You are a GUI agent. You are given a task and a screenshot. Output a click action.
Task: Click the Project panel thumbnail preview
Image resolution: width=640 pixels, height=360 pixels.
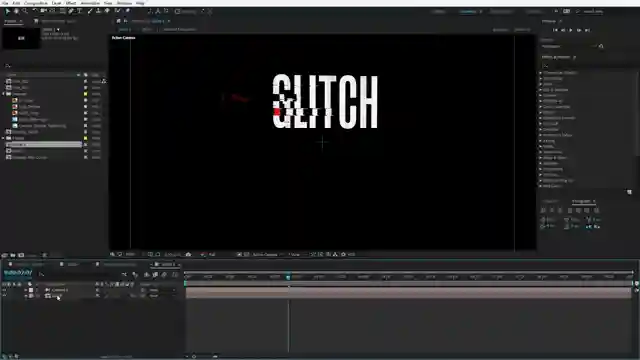point(21,38)
